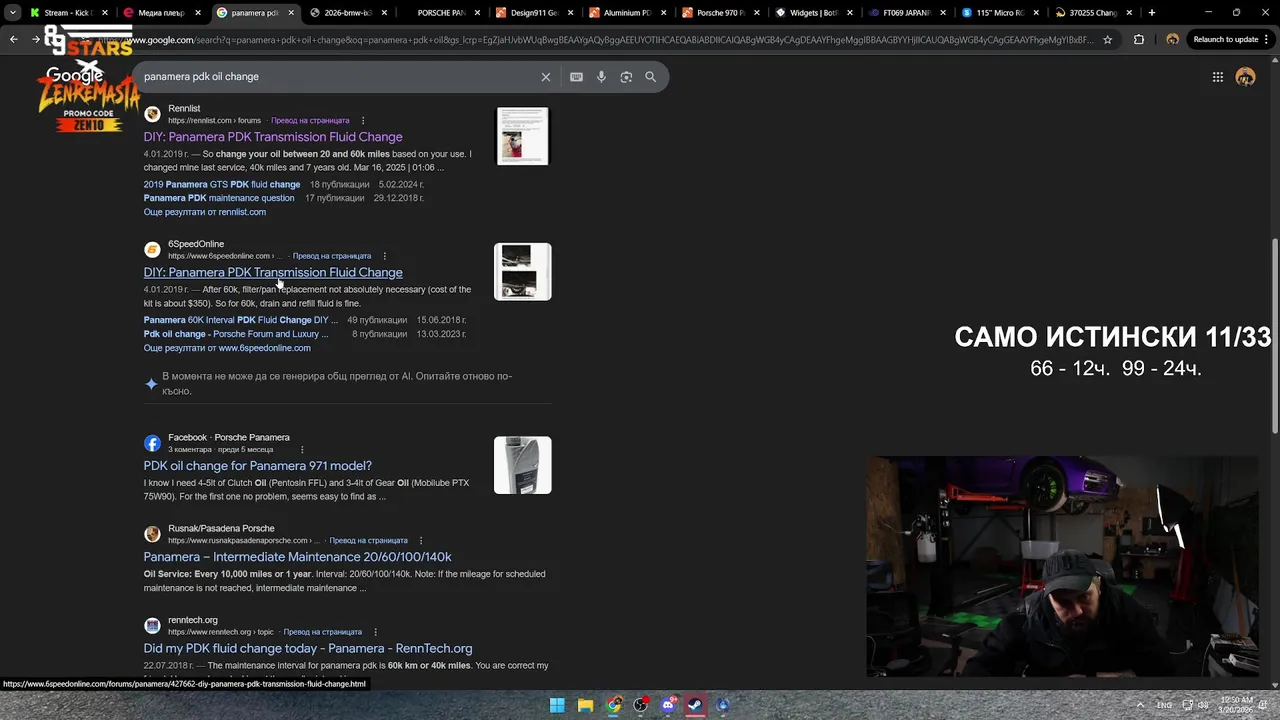Screen dimensions: 1280x720
Task: Clear the search box with the X icon
Action: 546,77
